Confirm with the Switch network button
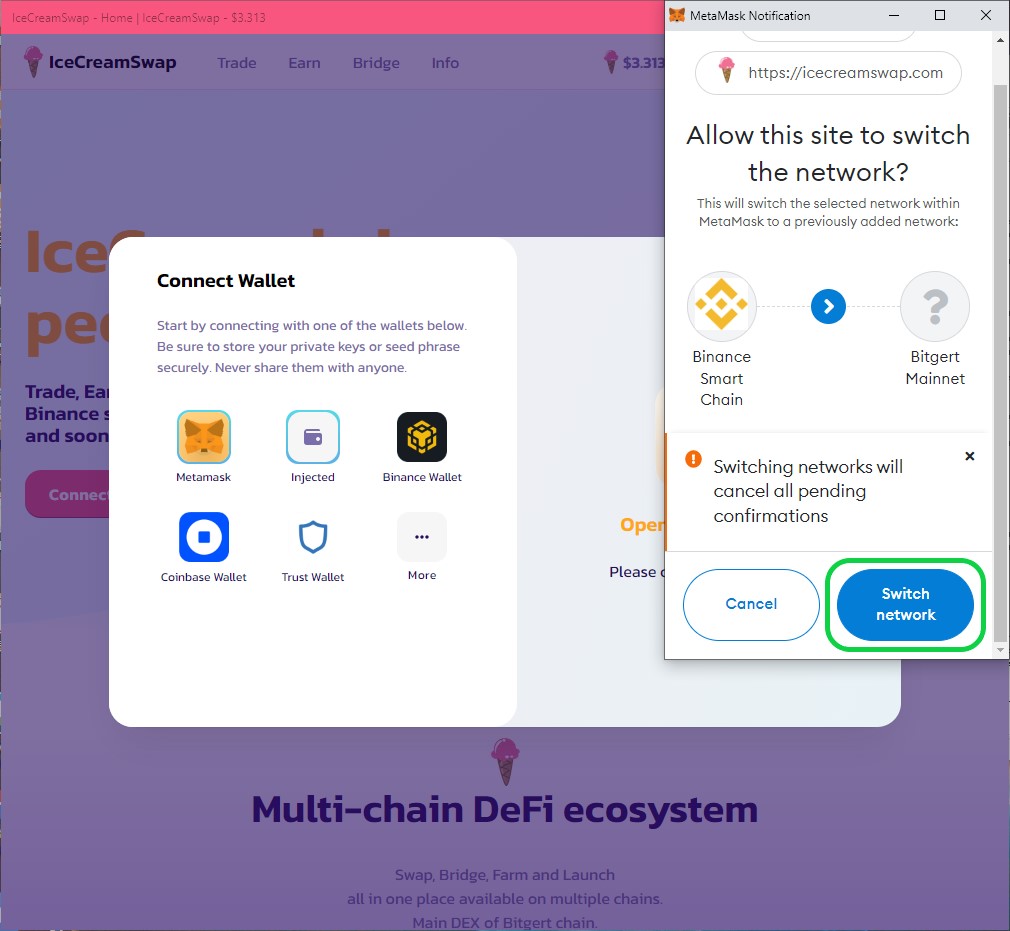Viewport: 1010px width, 931px height. (x=905, y=604)
